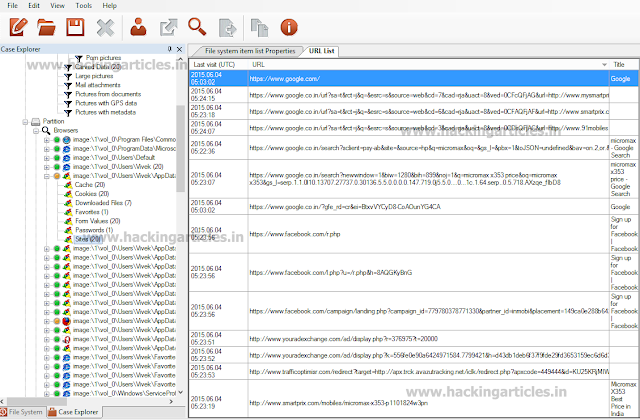
Task: Select Pictures with metadata filter item
Action: click(105, 113)
